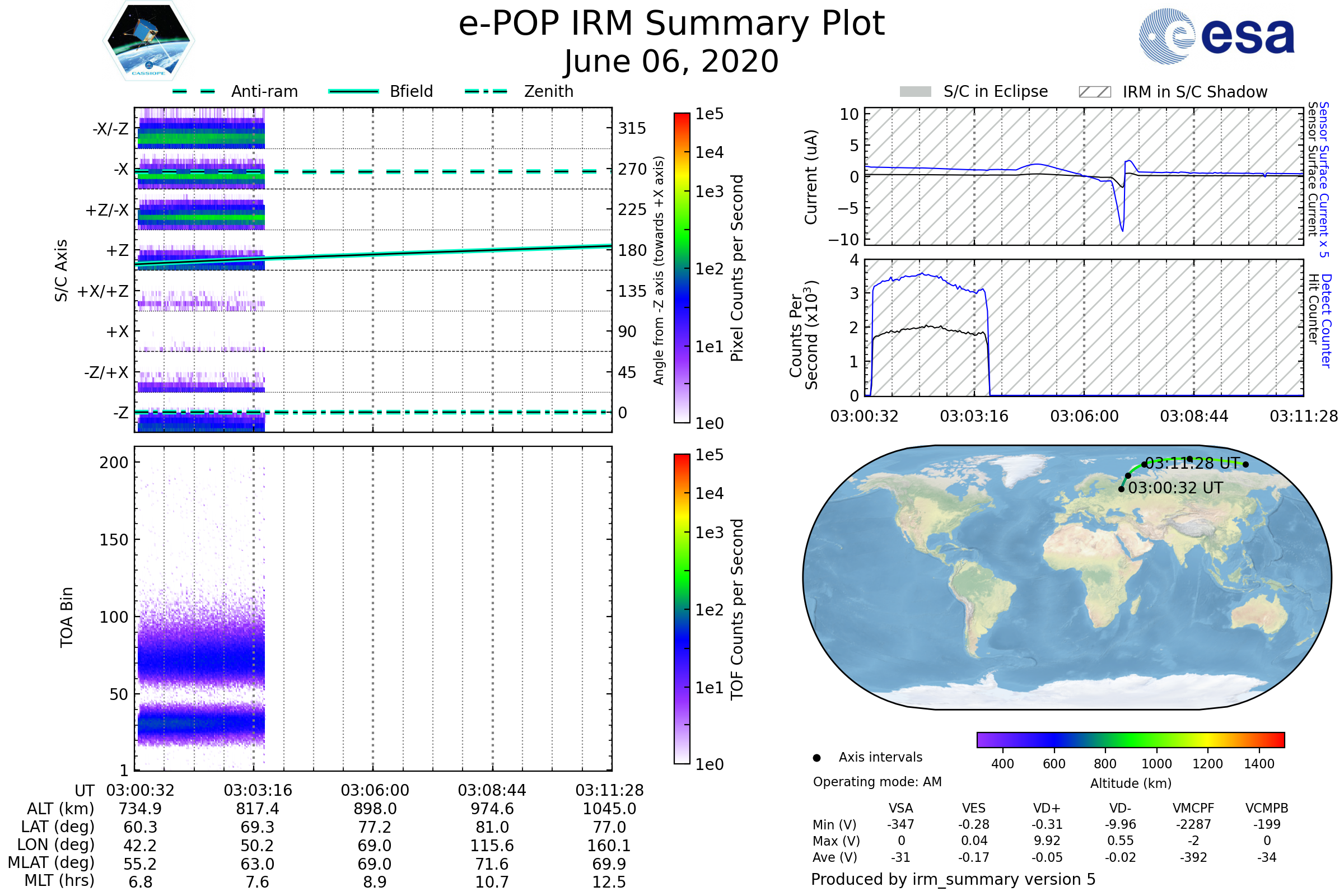Click the TOA Bin axis label
Viewport: 1344px width, 896px height.
[x=67, y=617]
